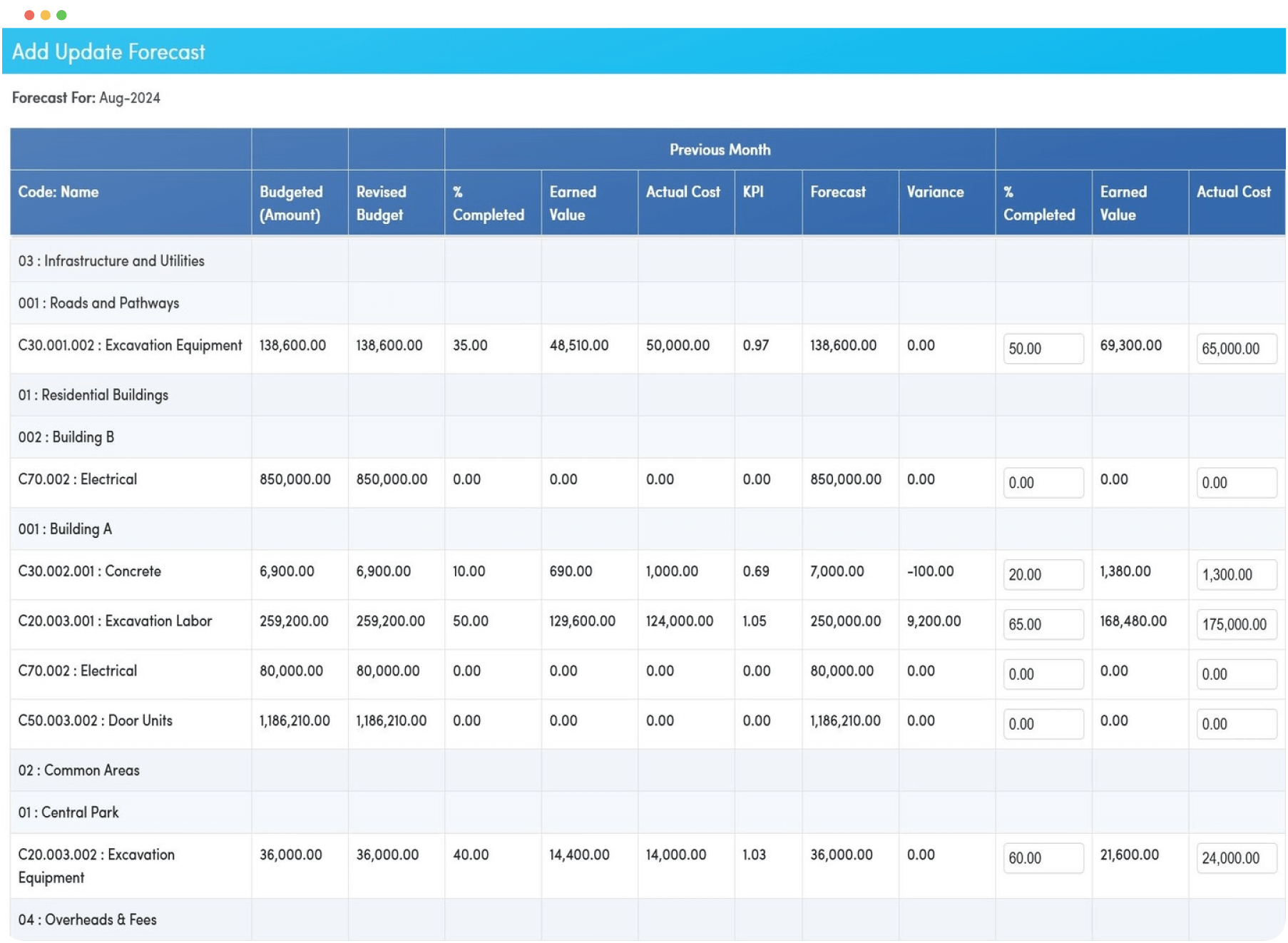
Task: Click the Code: Name column header
Action: click(x=58, y=192)
